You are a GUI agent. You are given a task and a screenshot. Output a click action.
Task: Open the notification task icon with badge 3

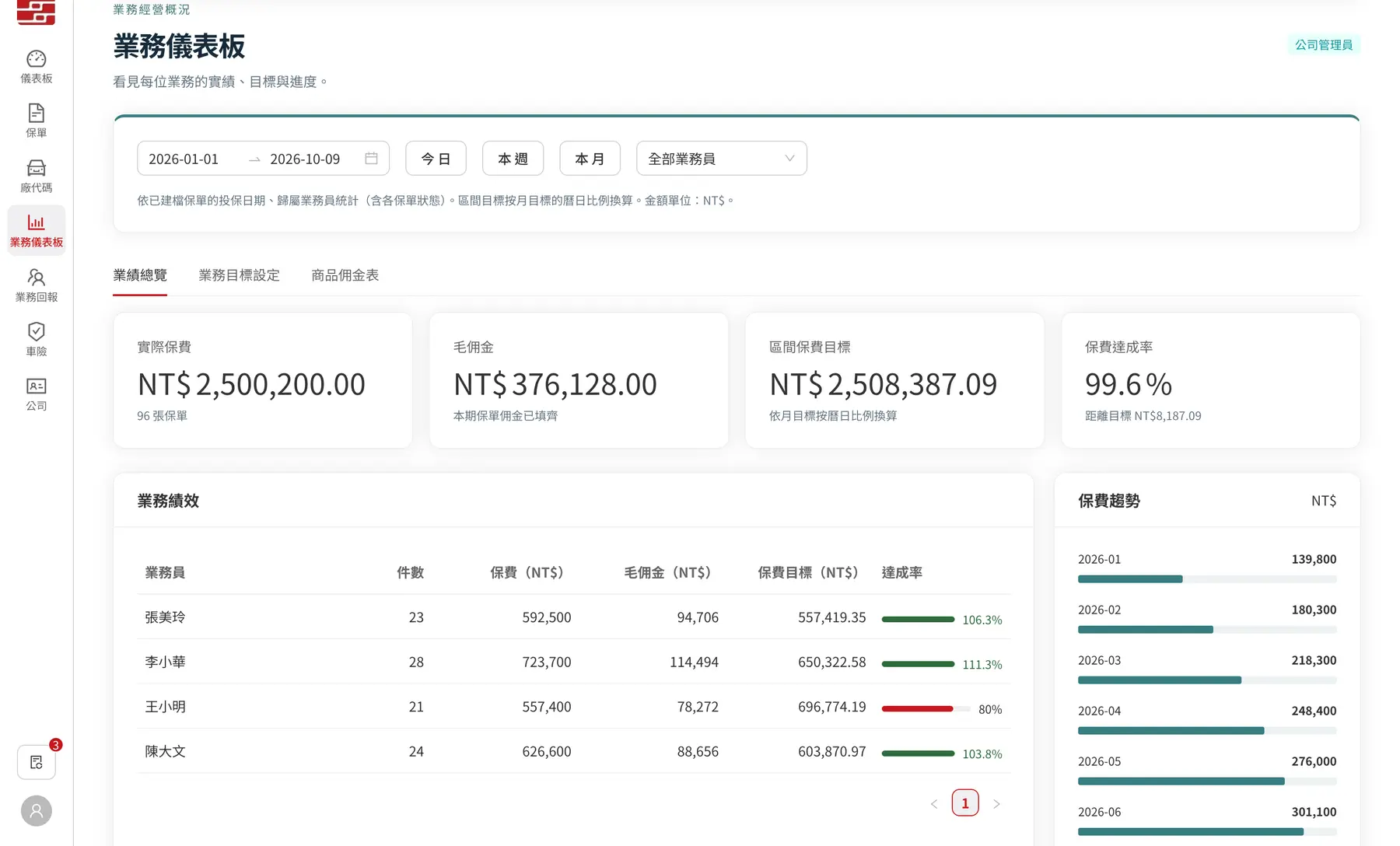37,762
